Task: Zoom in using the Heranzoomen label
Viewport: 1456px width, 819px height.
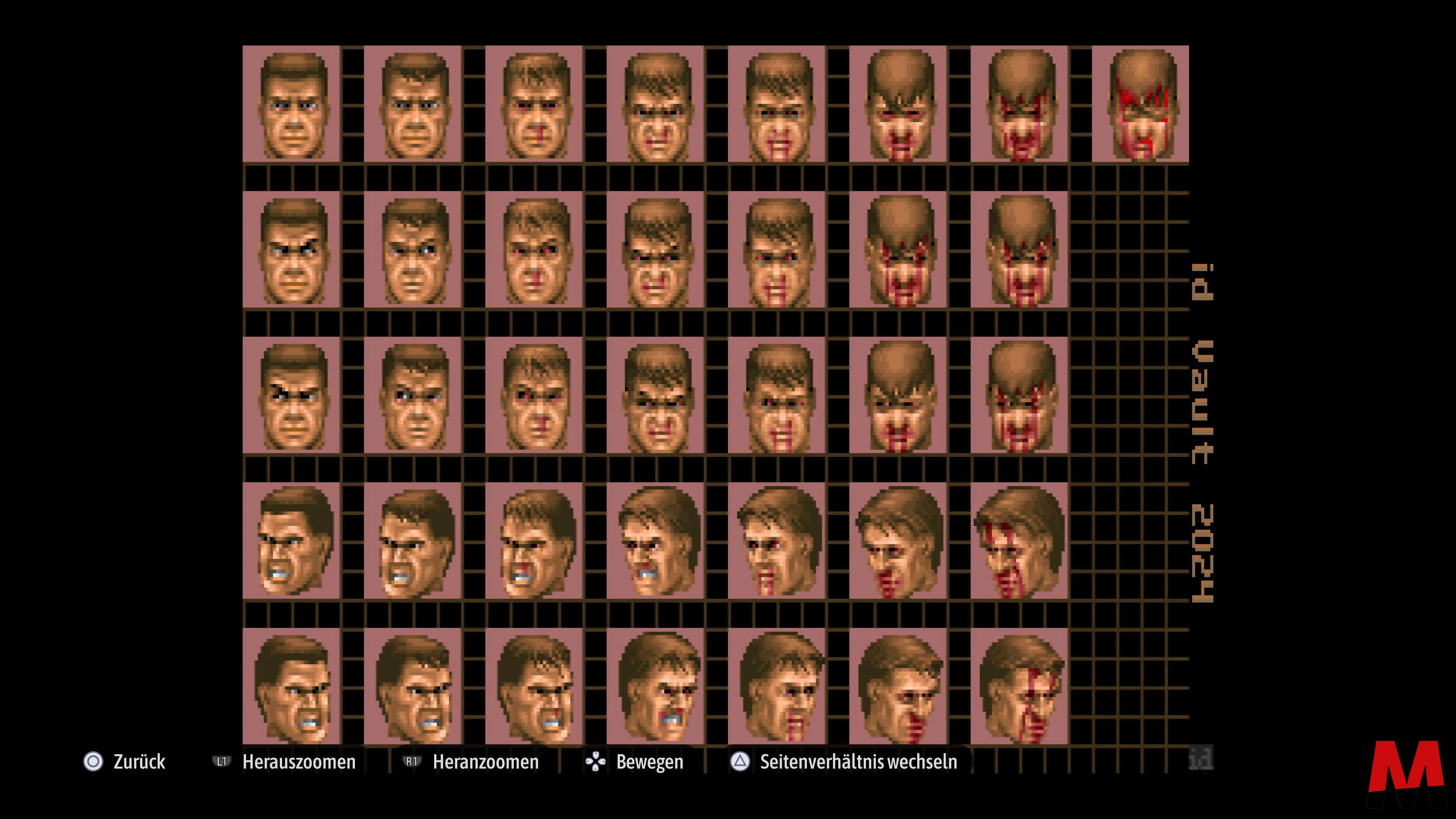Action: [x=485, y=762]
